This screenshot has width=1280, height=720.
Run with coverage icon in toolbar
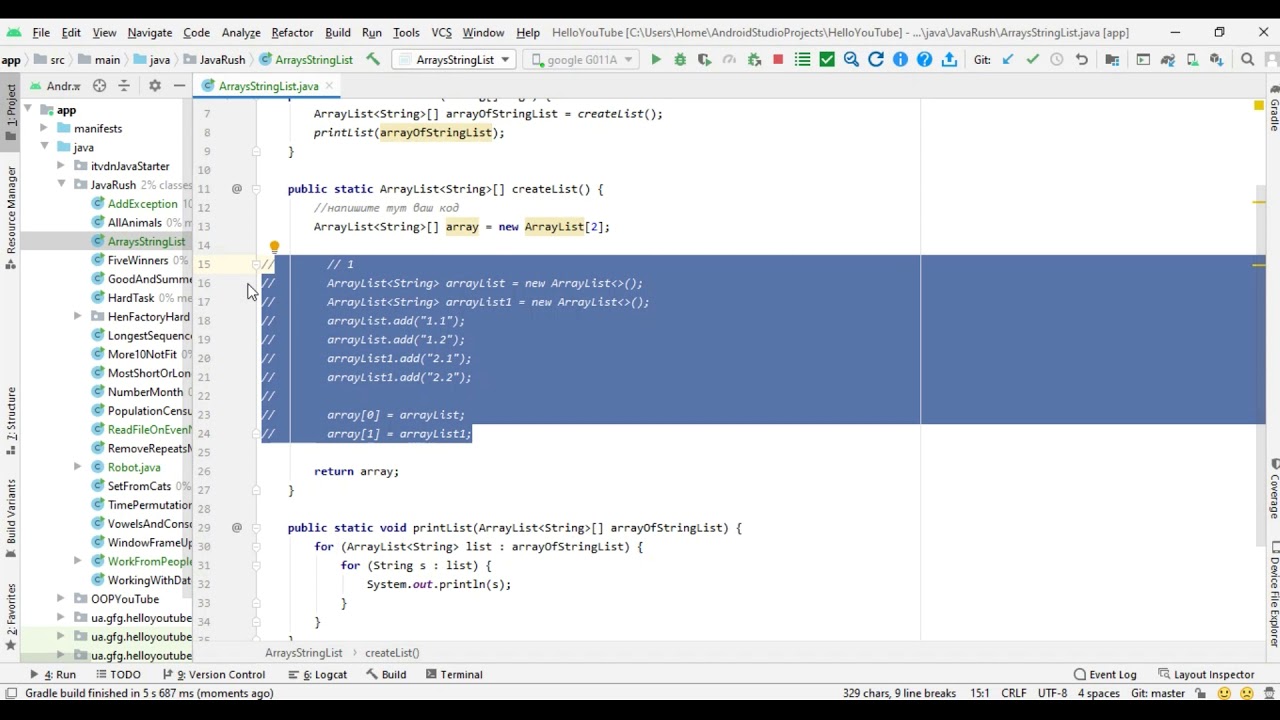point(704,60)
